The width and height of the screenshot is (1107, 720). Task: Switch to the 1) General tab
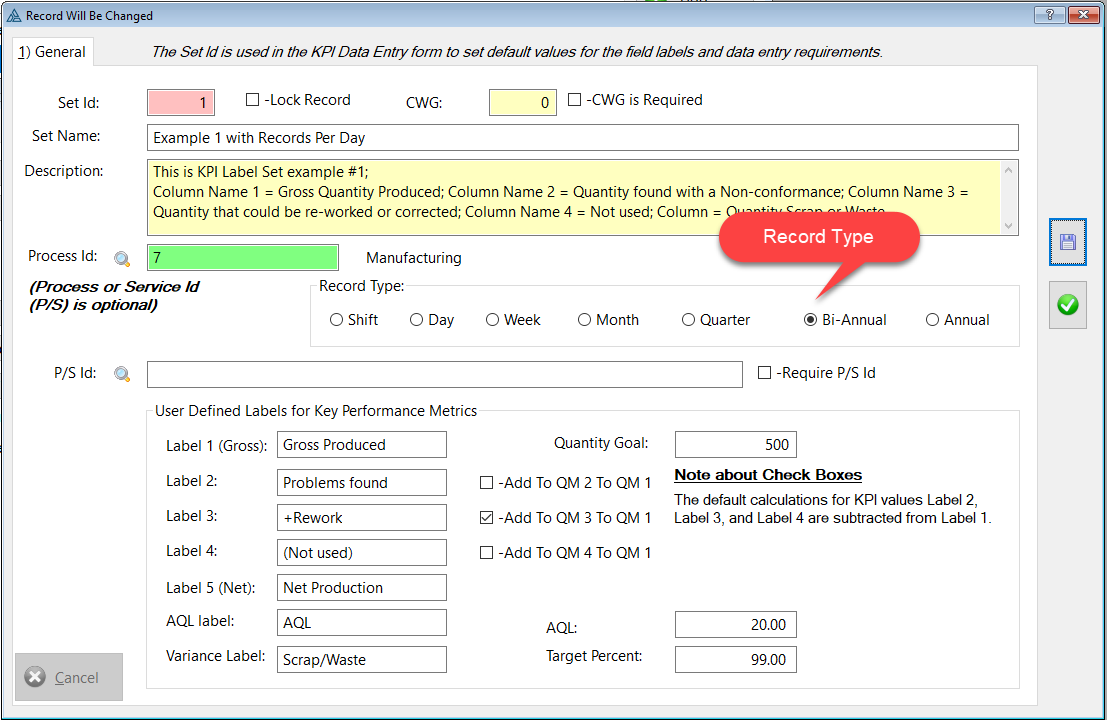coord(51,52)
